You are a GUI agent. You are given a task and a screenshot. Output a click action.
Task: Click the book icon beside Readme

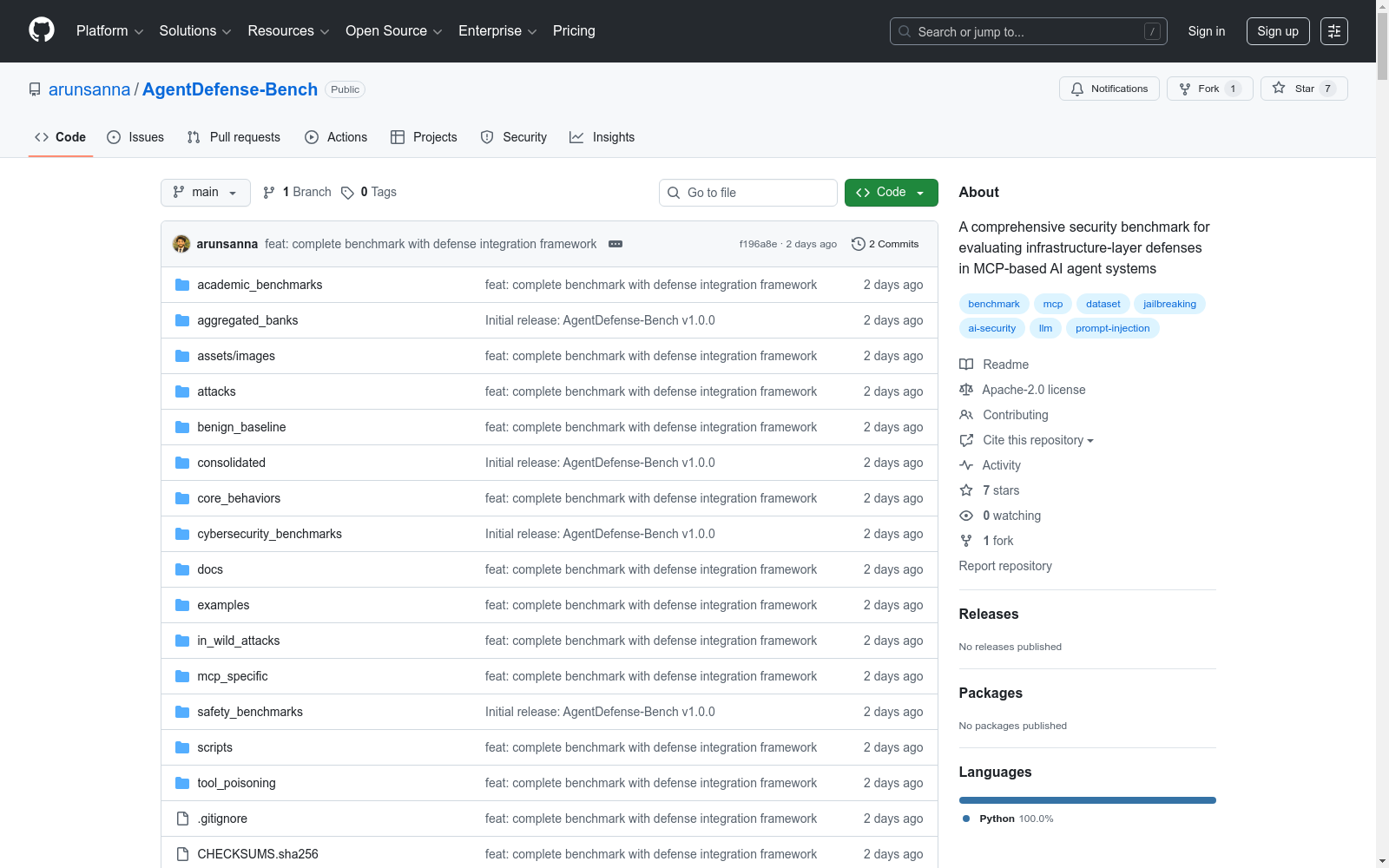click(966, 365)
